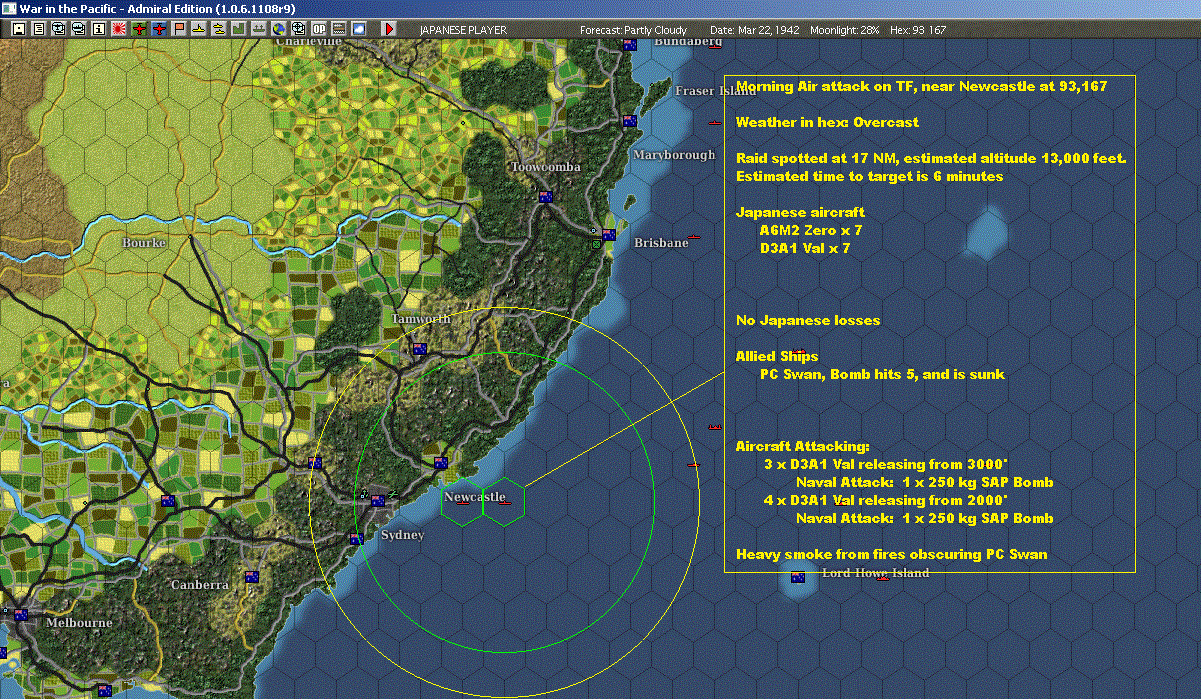Select the flag base near Maryborough coast
Image resolution: width=1201 pixels, height=699 pixels.
point(630,120)
